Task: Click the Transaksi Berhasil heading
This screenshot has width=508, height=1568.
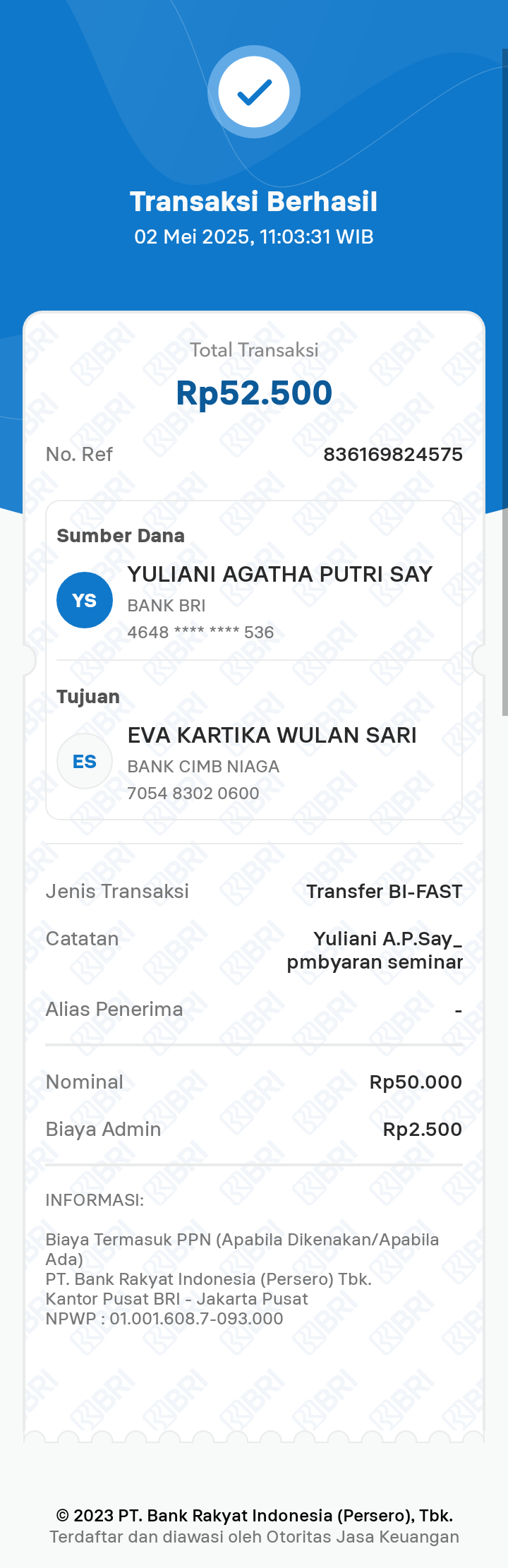Action: tap(254, 202)
